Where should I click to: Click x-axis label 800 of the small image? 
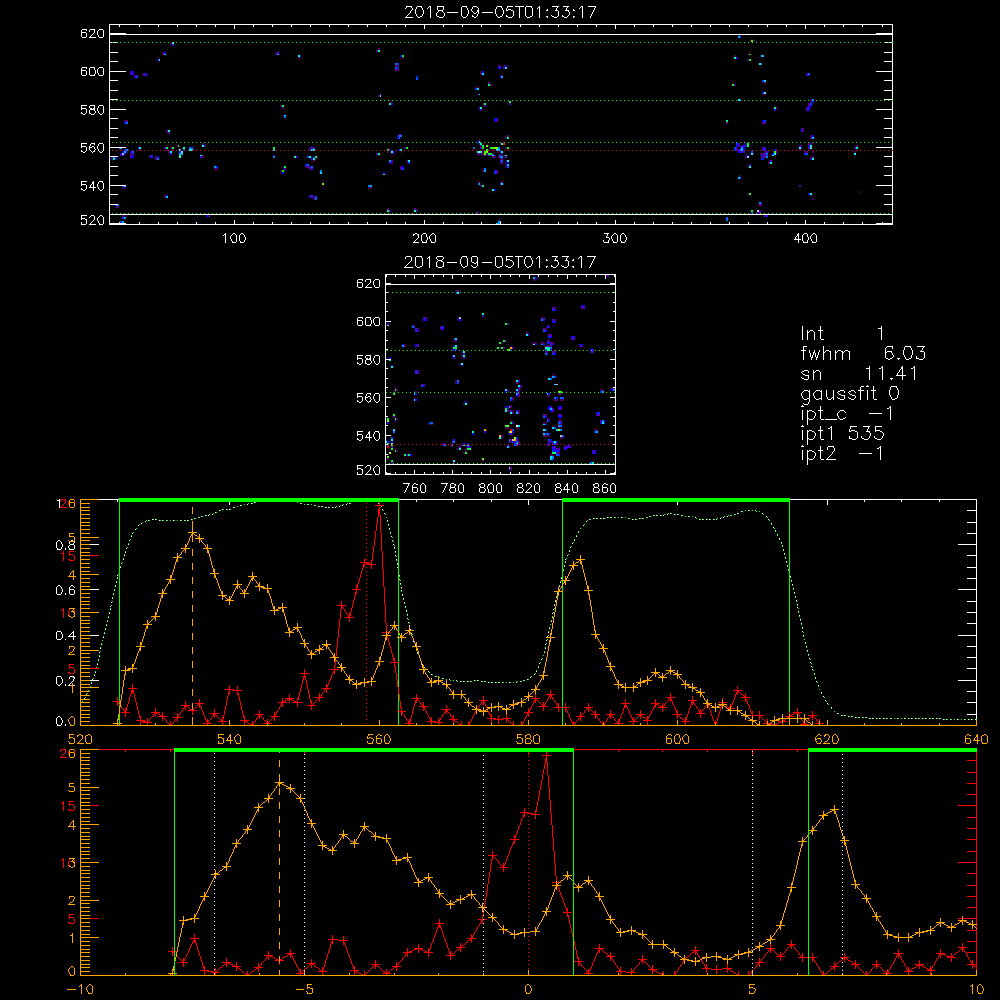pyautogui.click(x=490, y=489)
